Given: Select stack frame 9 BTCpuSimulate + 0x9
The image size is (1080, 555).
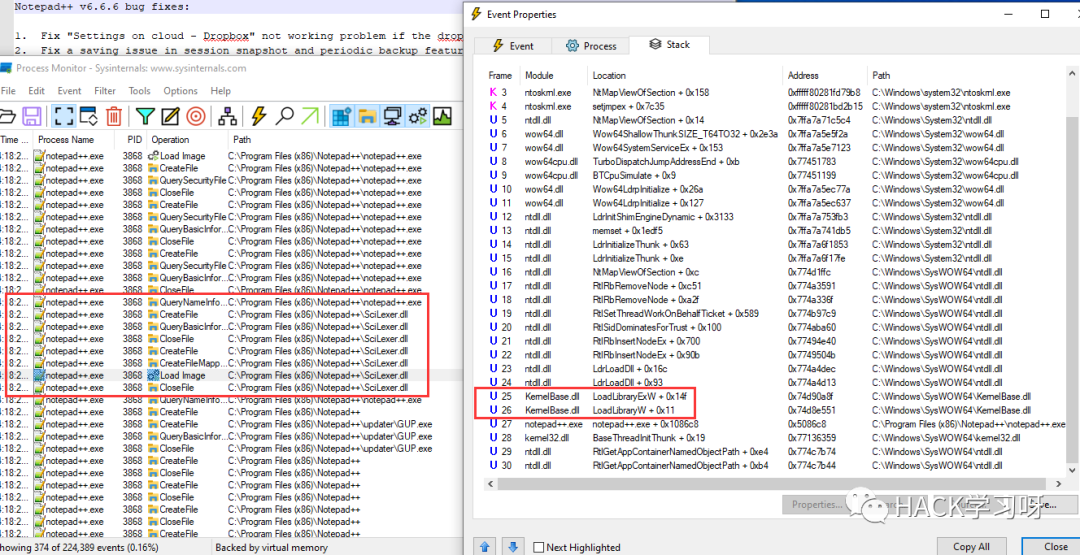Looking at the screenshot, I should point(775,176).
